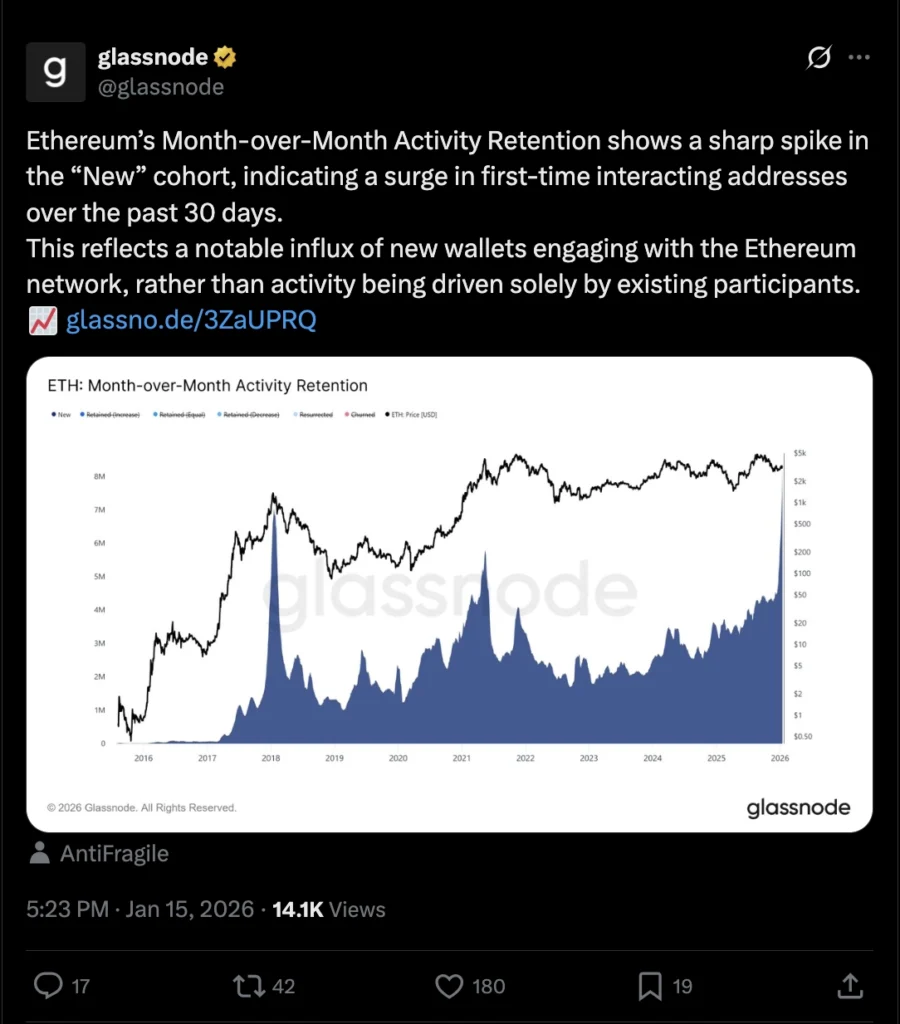900x1024 pixels.
Task: Click the gold verified badge
Action: click(225, 57)
